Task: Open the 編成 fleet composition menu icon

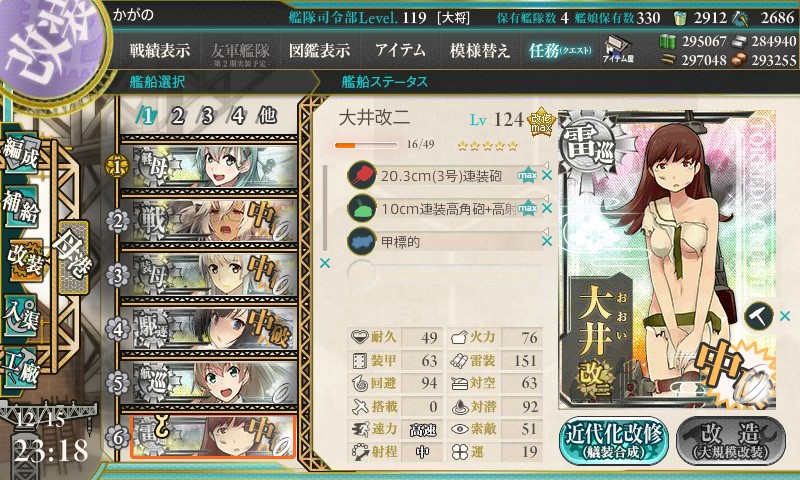Action: (x=21, y=151)
